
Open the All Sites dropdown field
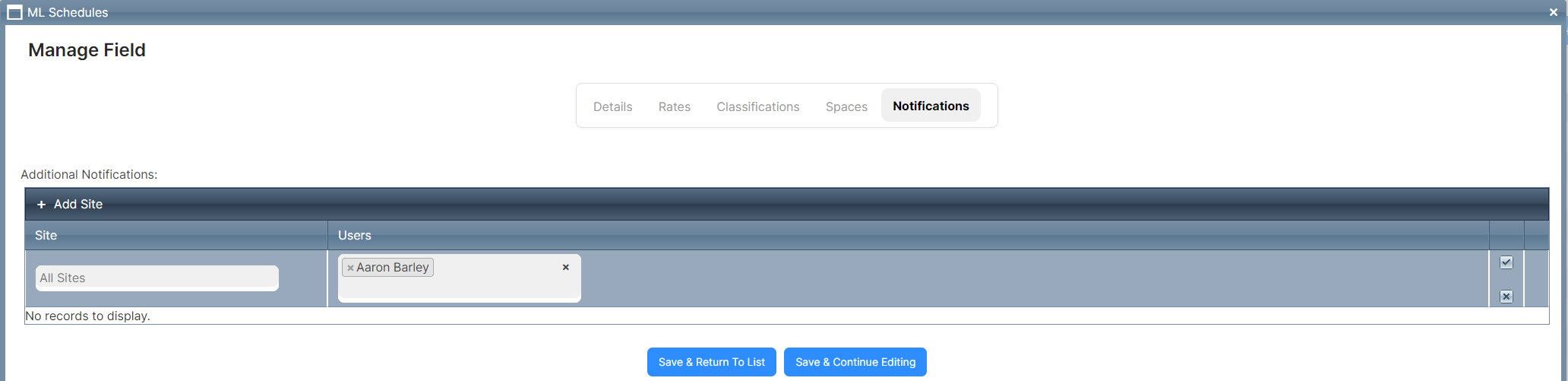[157, 278]
